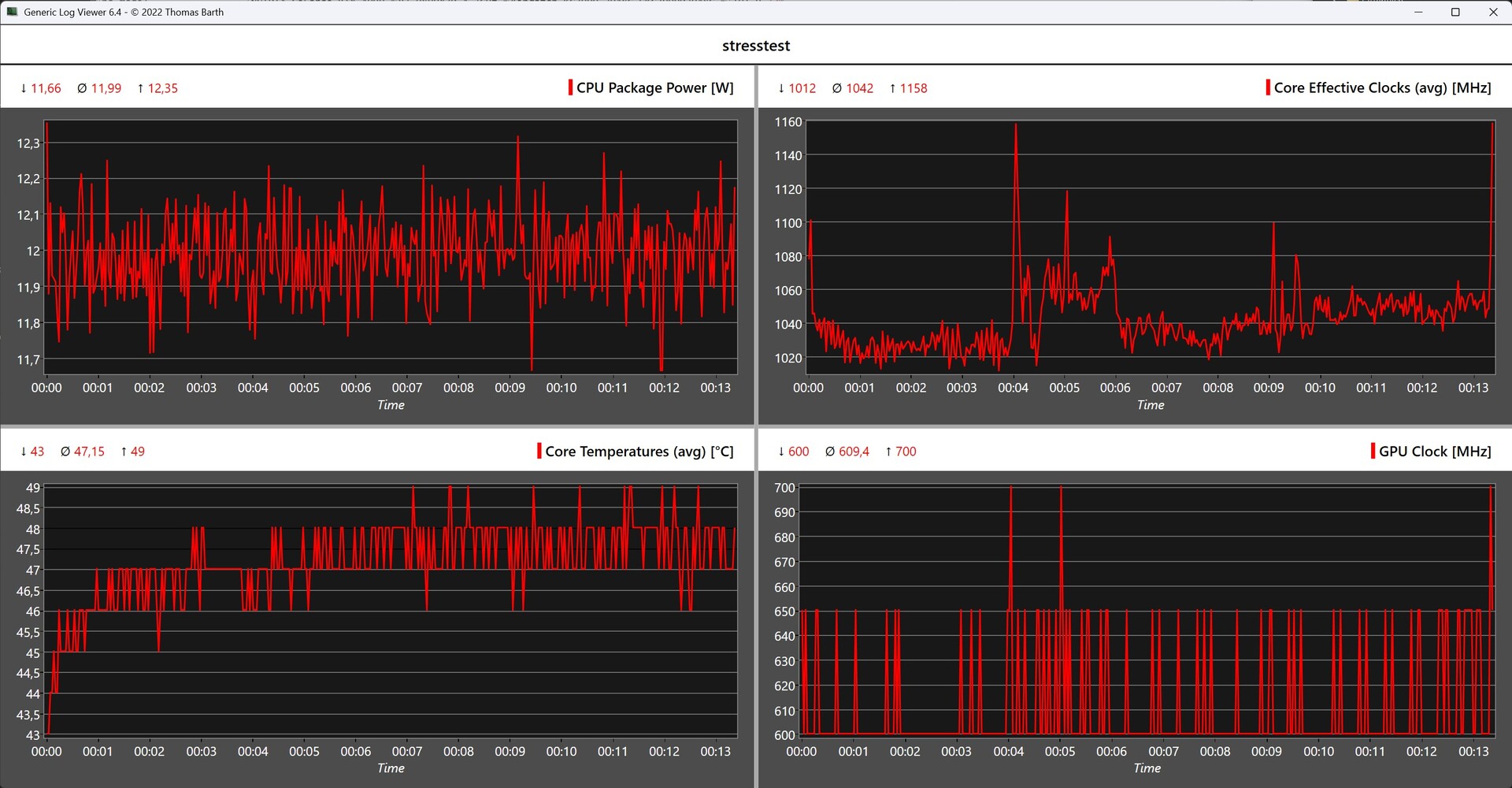Viewport: 1512px width, 788px height.
Task: Click '00:05' on the CPU Package Power time axis
Action: pos(304,388)
